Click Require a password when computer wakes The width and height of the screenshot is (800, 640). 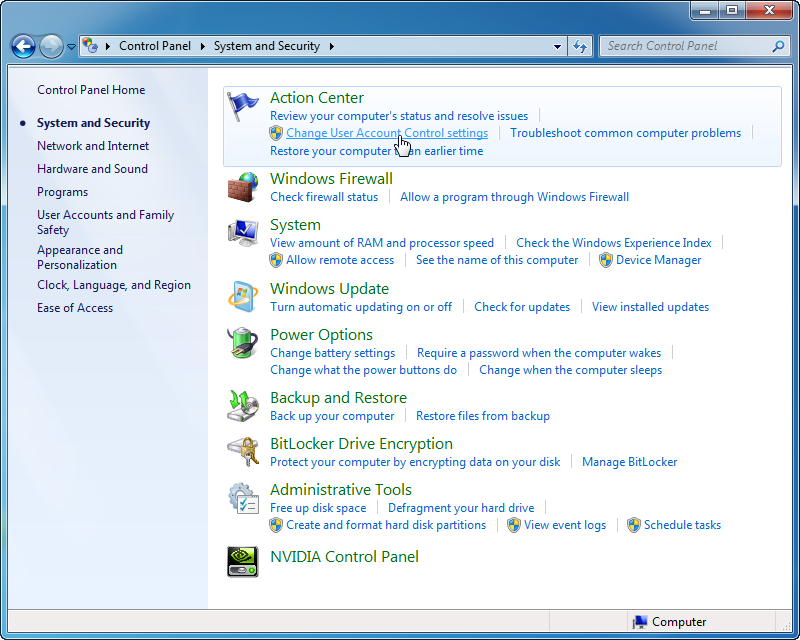coord(539,353)
